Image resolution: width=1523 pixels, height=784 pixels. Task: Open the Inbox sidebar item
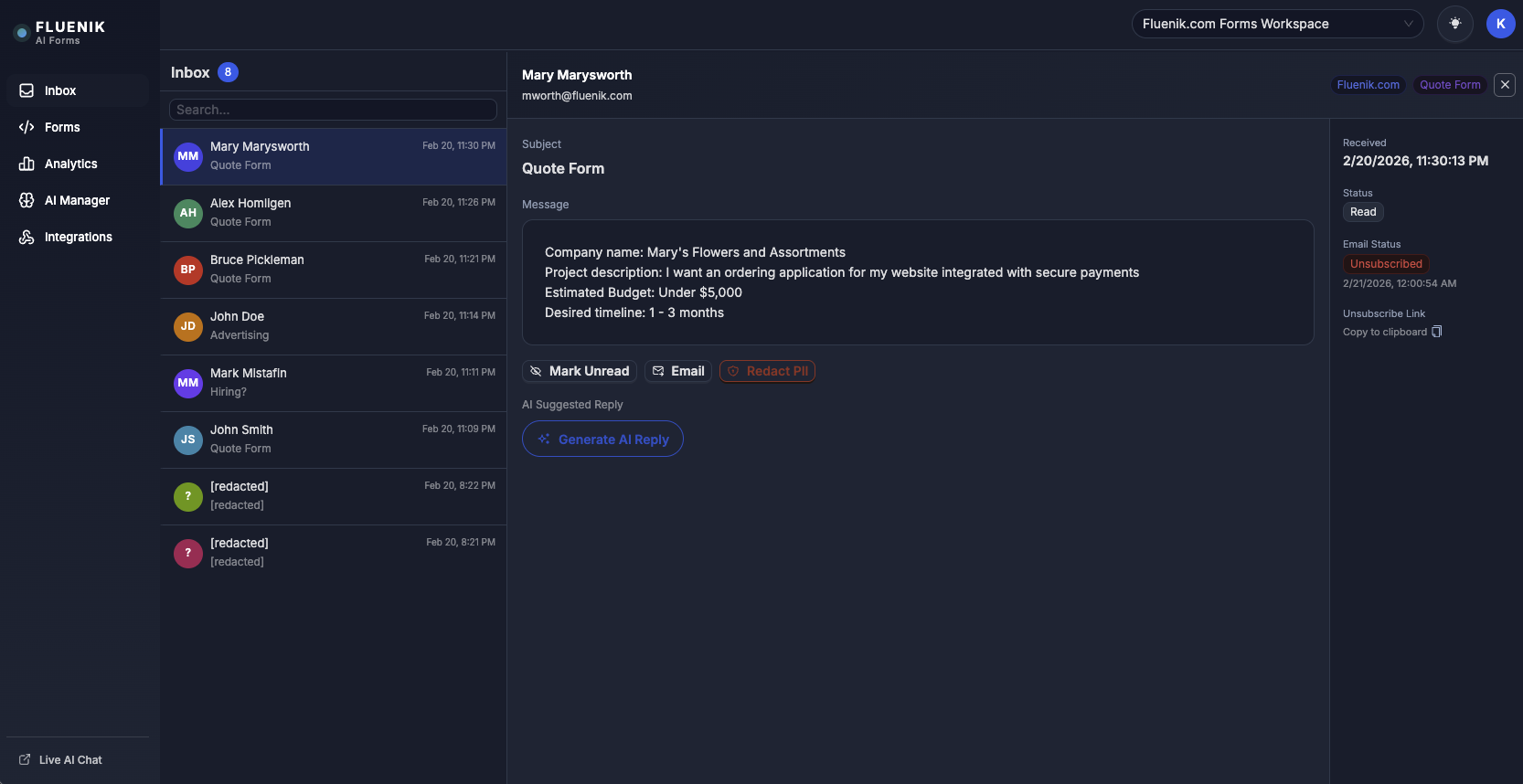[x=60, y=90]
